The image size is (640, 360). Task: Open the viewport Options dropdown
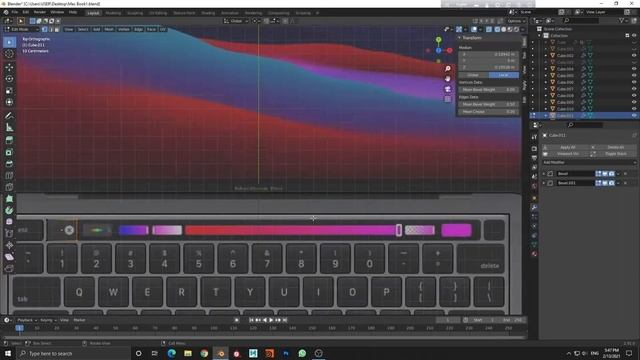[x=516, y=21]
